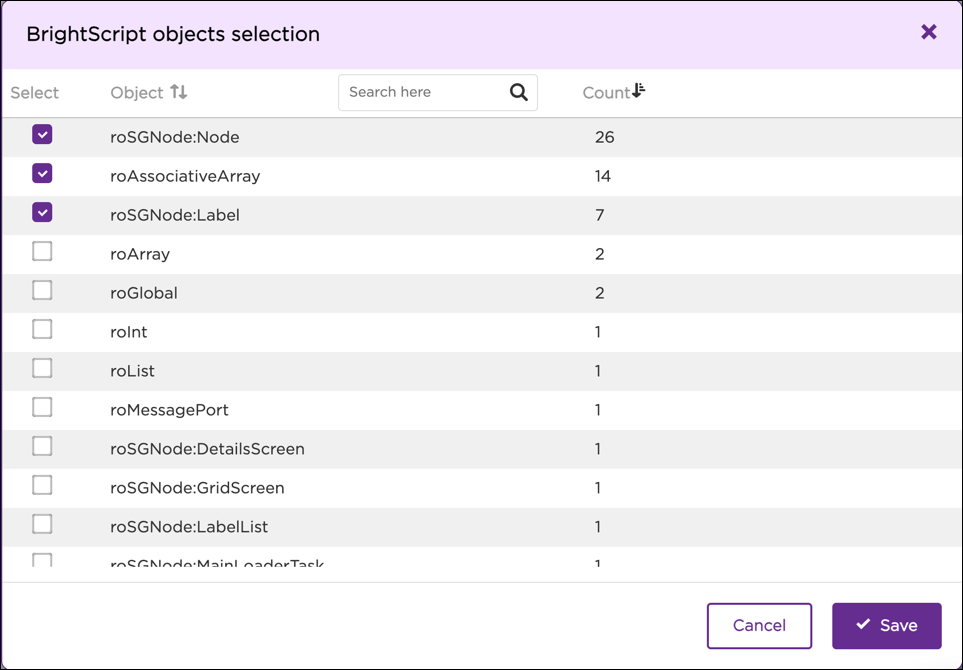Image resolution: width=963 pixels, height=670 pixels.
Task: Enable the roSGNode:GridScreen checkbox
Action: click(41, 485)
